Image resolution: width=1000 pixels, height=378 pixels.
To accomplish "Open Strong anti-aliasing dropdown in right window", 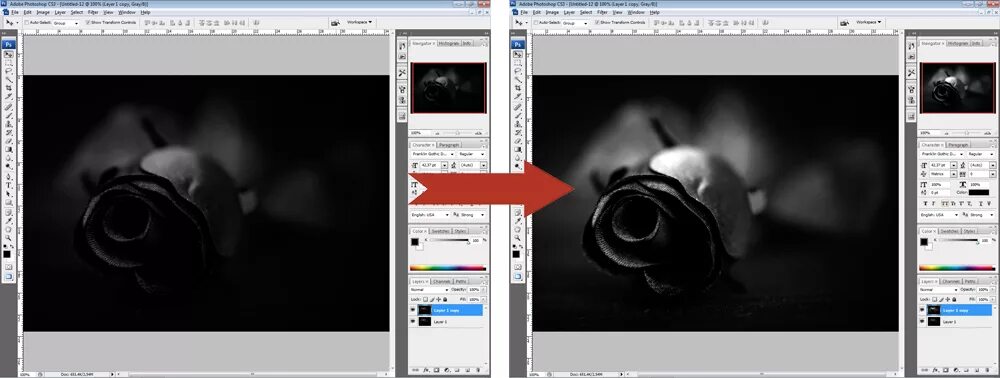I will point(983,215).
